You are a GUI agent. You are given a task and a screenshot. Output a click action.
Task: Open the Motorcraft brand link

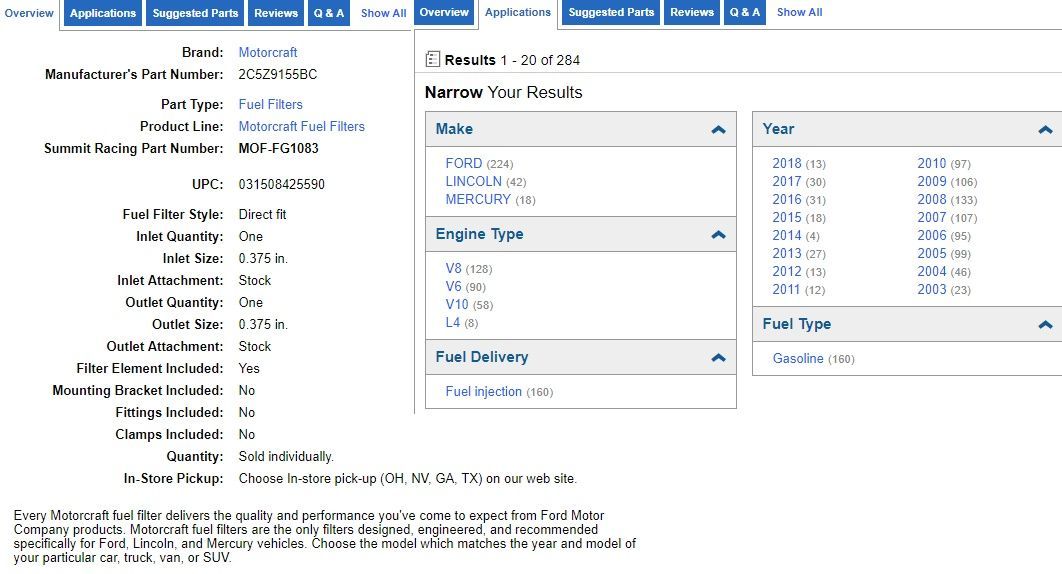click(267, 52)
